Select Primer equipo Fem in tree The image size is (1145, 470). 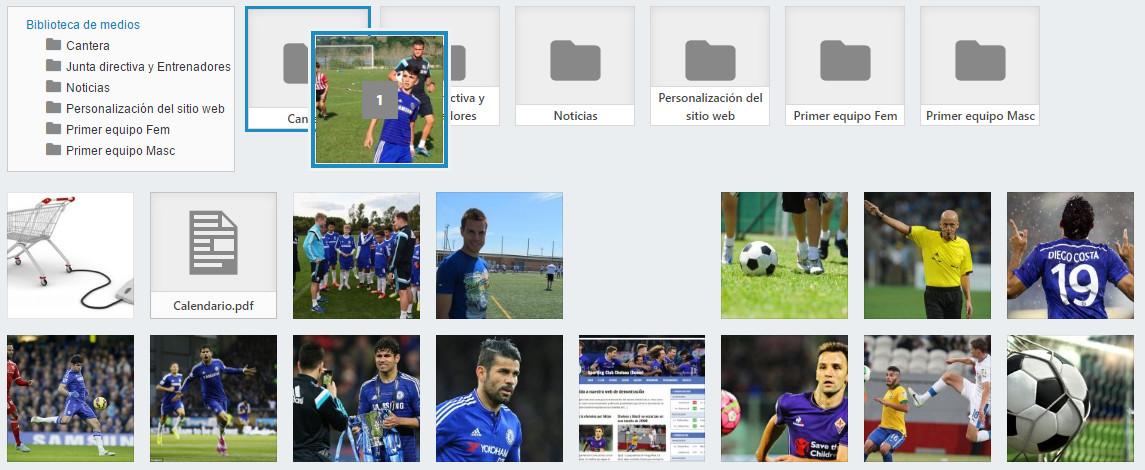pos(117,130)
